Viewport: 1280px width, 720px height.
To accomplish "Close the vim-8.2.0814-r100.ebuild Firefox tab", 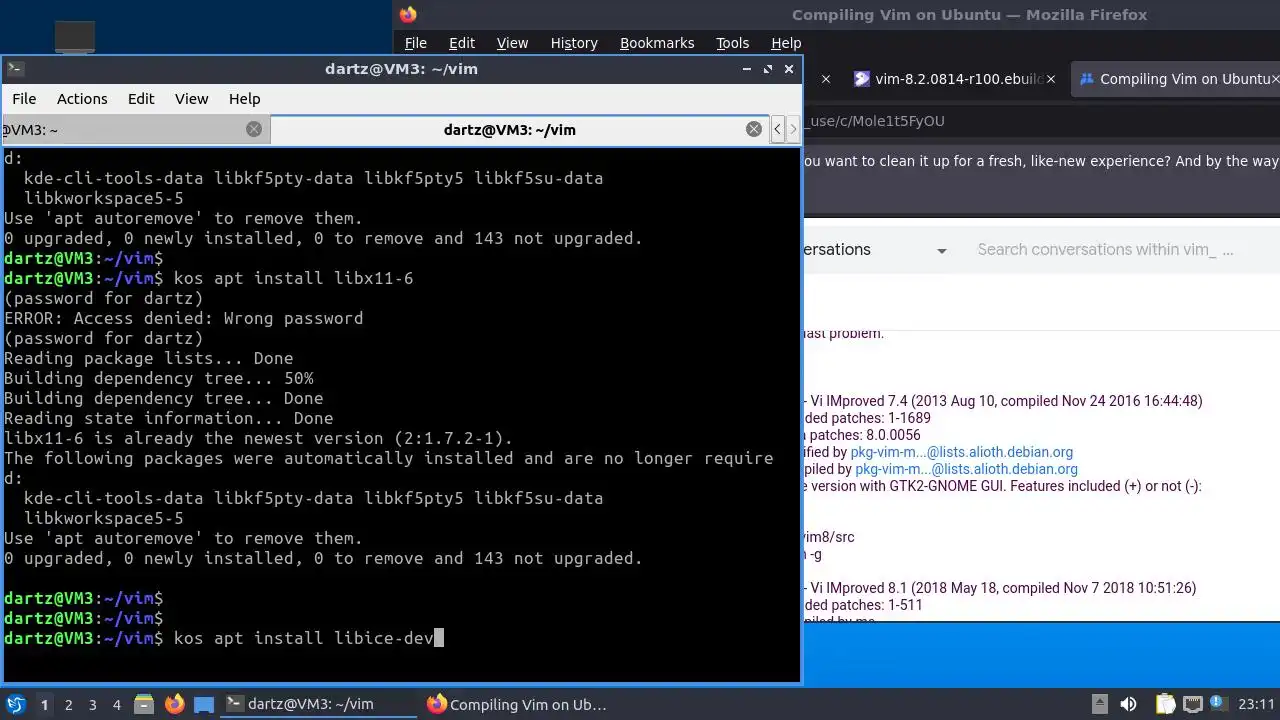I will point(1050,79).
